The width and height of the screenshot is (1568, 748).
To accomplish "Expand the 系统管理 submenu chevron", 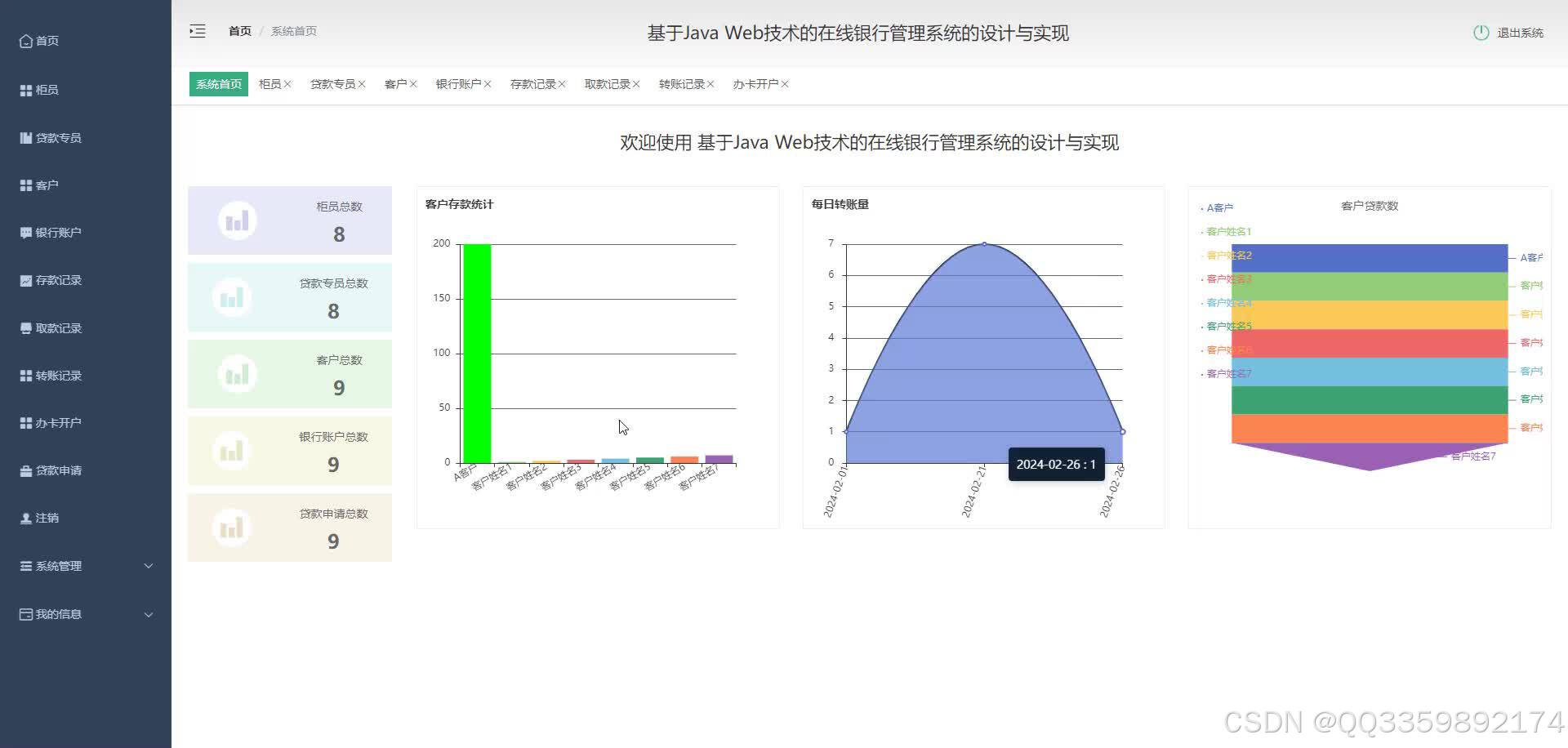I will click(149, 566).
